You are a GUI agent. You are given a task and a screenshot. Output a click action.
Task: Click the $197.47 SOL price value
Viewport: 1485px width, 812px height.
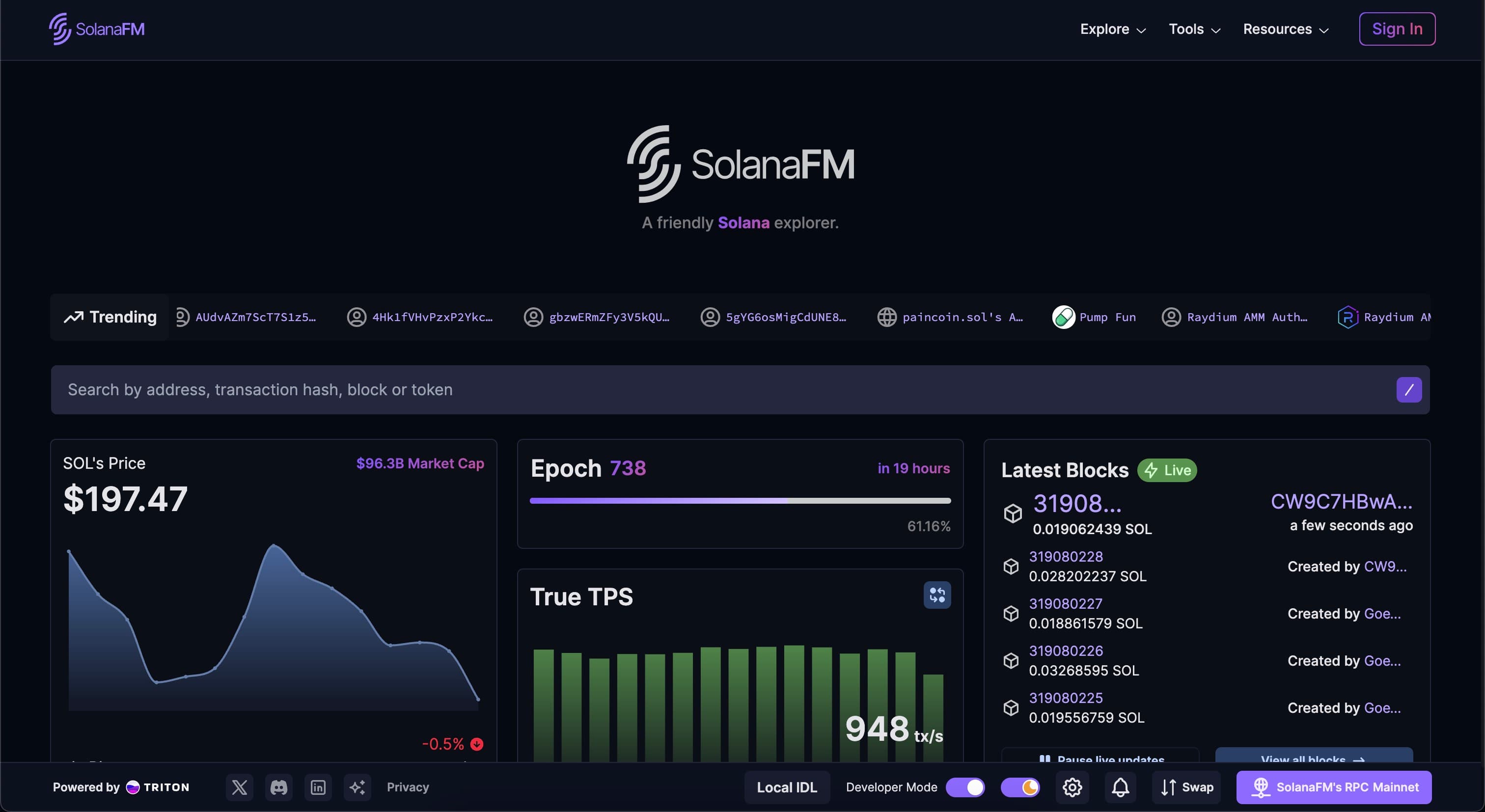tap(125, 499)
